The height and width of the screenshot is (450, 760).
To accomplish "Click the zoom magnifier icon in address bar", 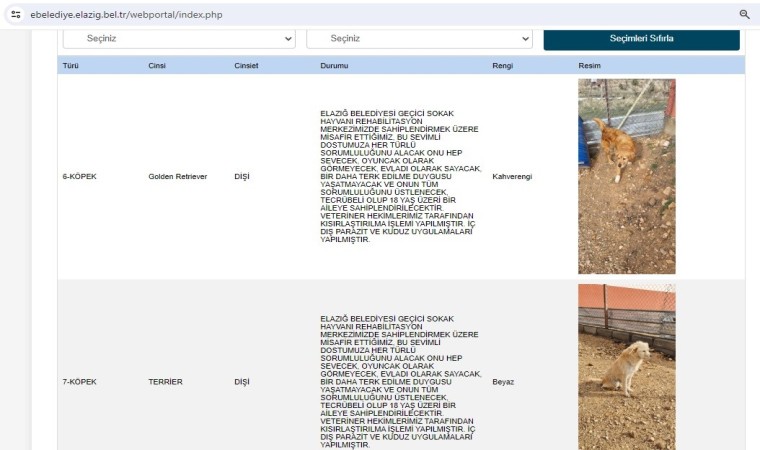I will (x=744, y=15).
